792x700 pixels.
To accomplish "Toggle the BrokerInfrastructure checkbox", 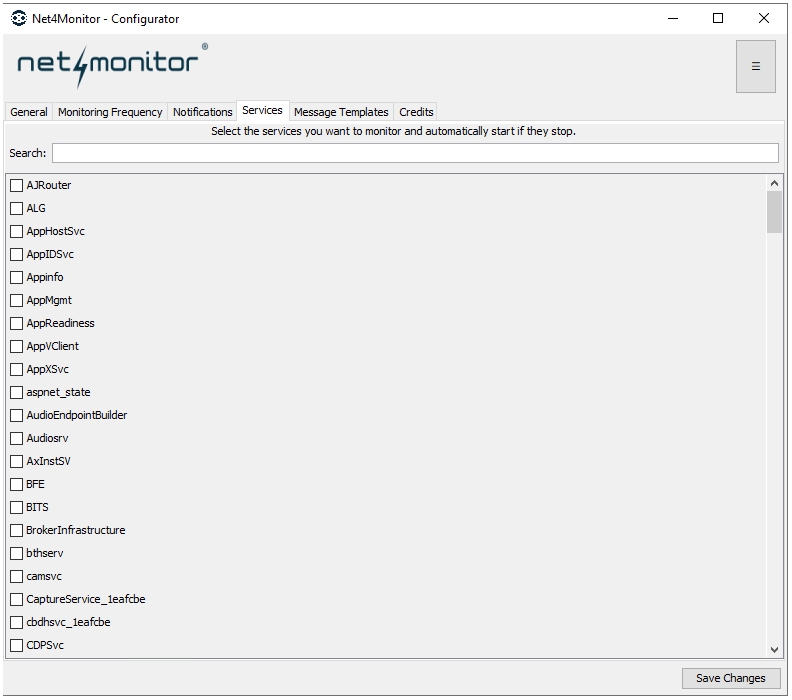I will [17, 530].
